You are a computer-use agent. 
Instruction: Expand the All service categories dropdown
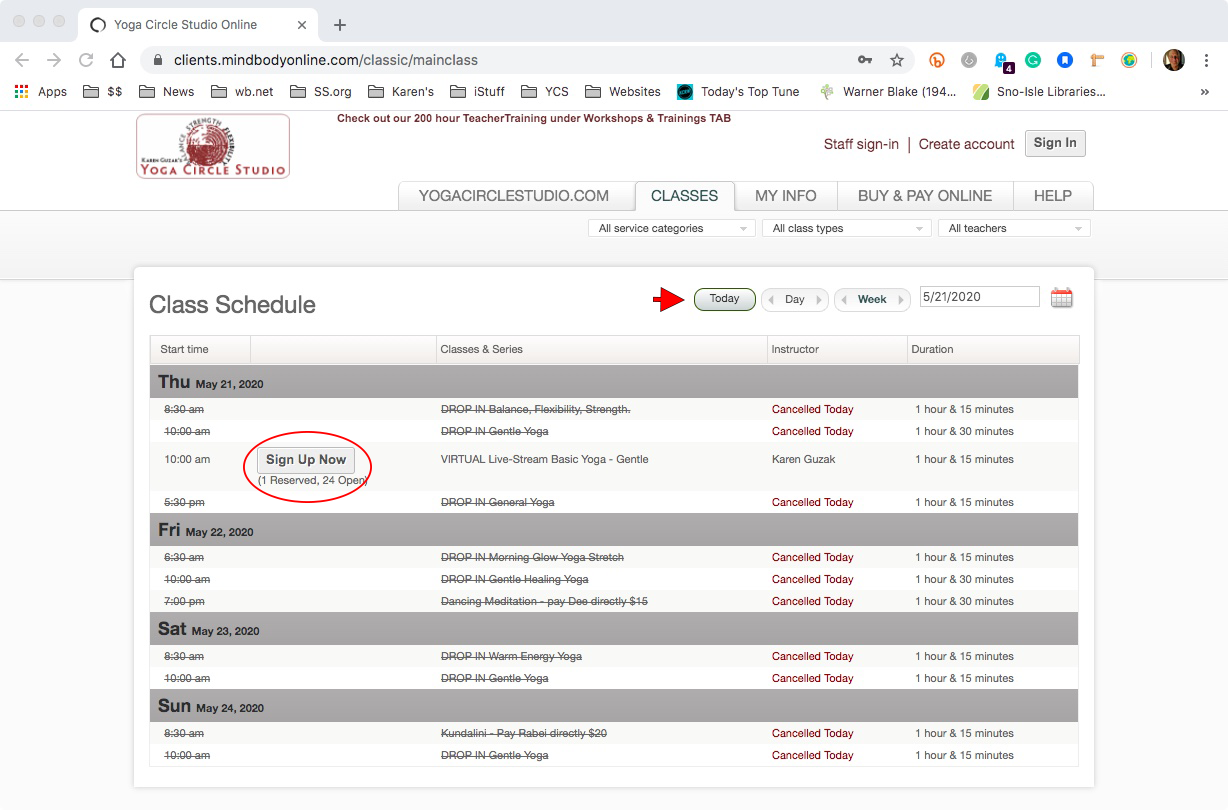coord(671,229)
